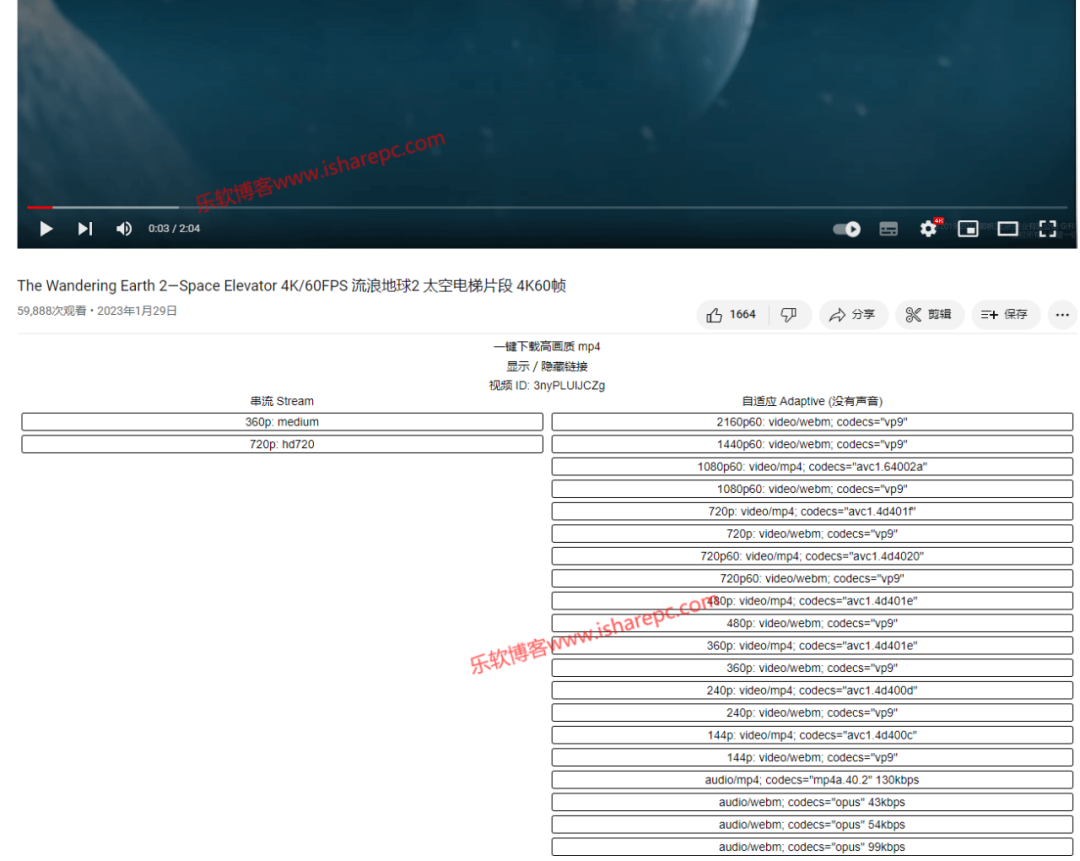Share the video via 分享 button
The width and height of the screenshot is (1080, 861).
(x=853, y=315)
